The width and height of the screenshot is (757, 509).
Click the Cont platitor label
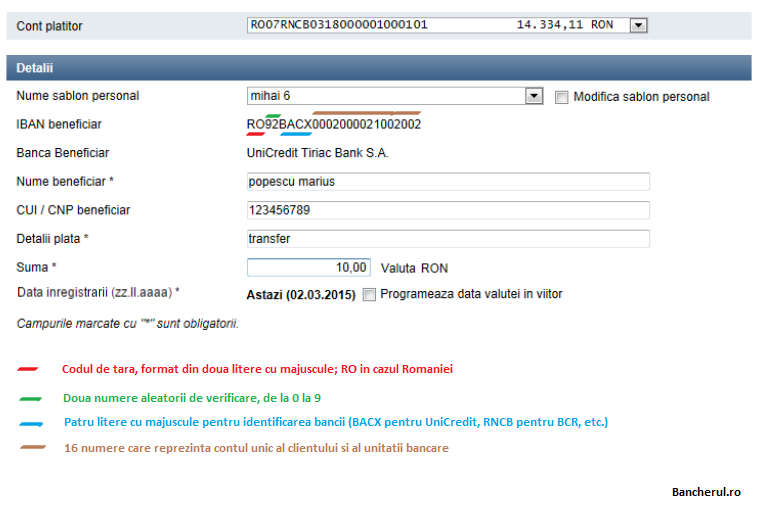(49, 26)
